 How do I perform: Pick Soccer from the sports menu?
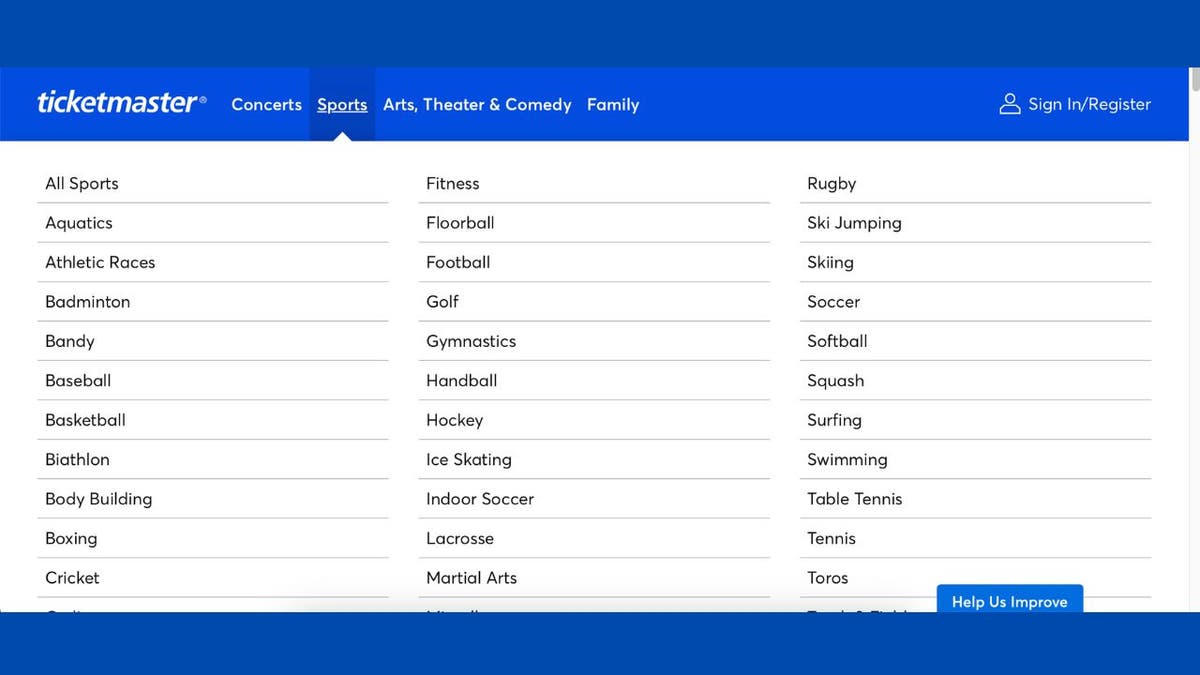pyautogui.click(x=833, y=302)
